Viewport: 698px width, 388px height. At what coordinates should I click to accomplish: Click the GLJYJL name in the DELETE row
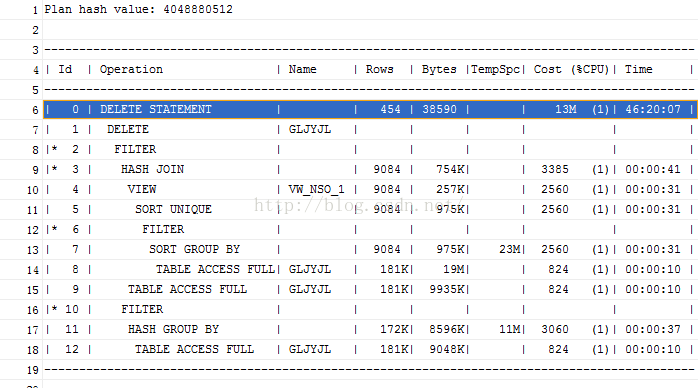point(309,129)
